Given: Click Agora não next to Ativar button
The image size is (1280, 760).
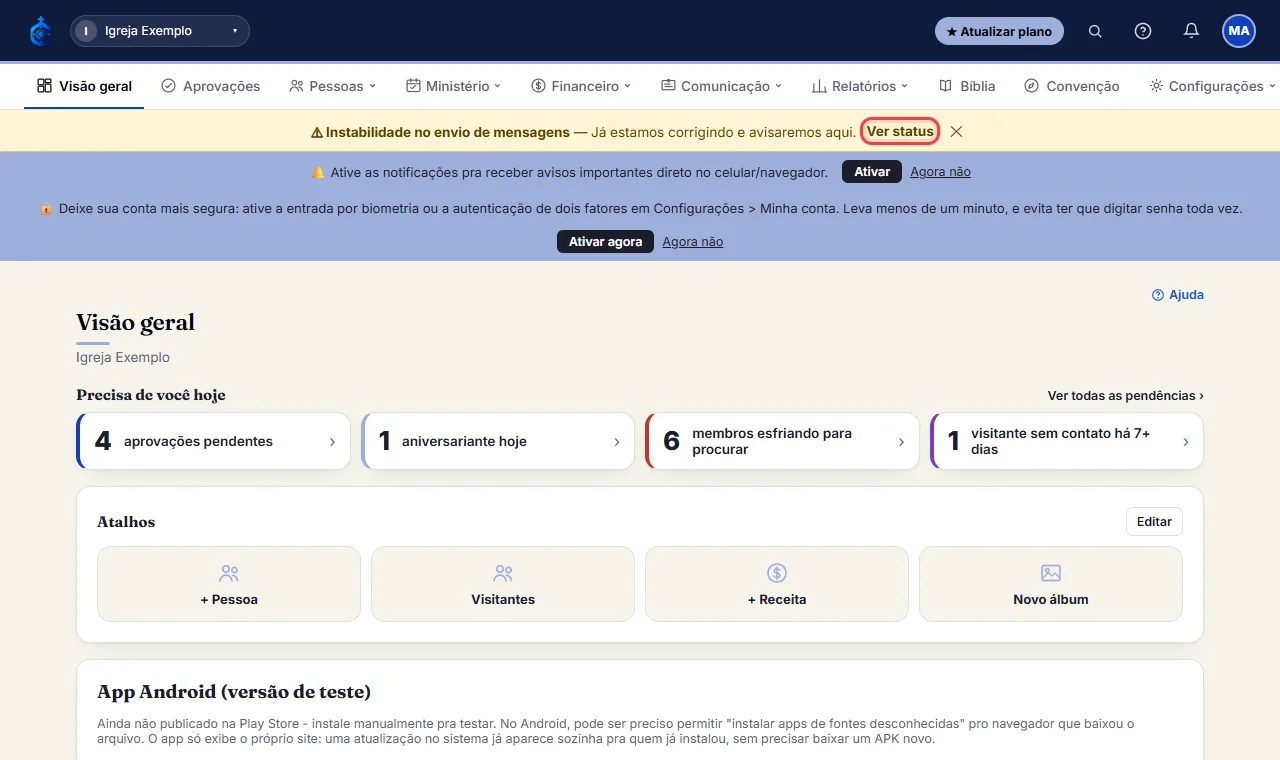Looking at the screenshot, I should point(940,172).
